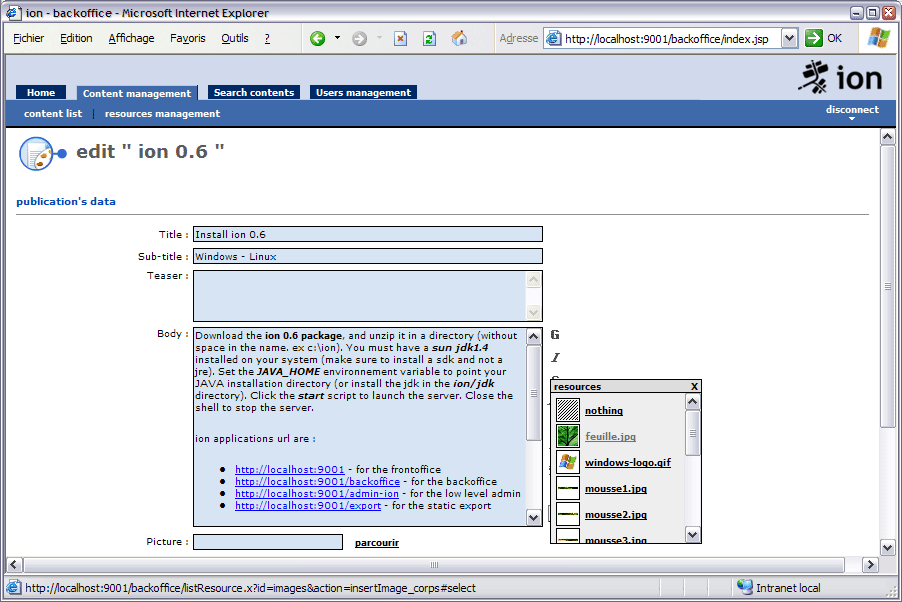
Task: Click the browser Home icon
Action: click(x=459, y=39)
